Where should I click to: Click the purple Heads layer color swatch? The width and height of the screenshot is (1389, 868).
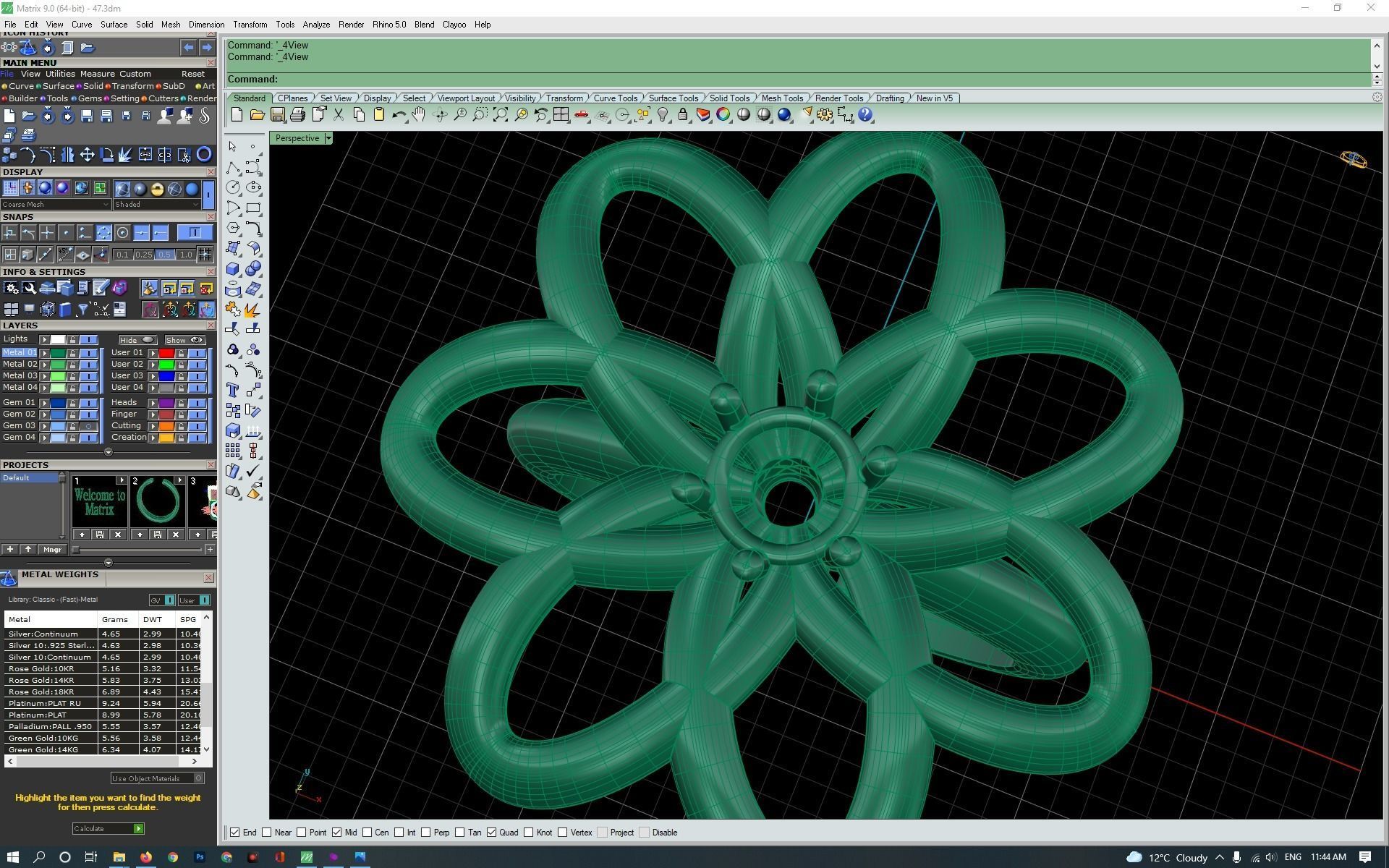tap(166, 403)
